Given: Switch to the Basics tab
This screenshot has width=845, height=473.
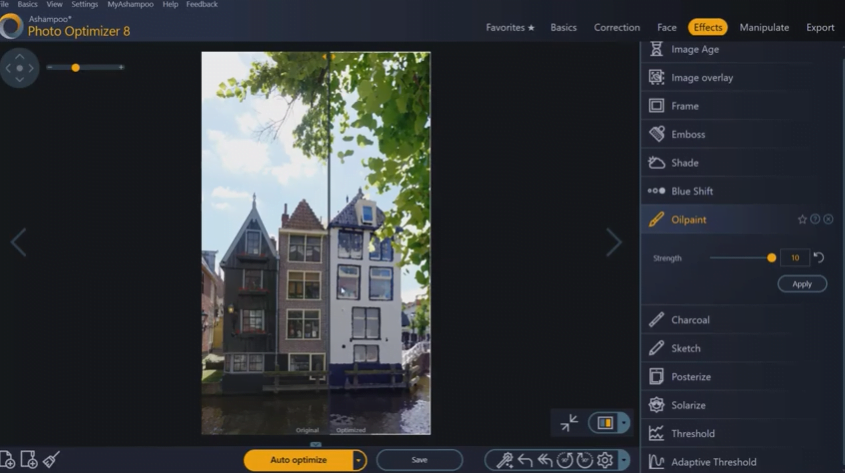Looking at the screenshot, I should pos(564,27).
